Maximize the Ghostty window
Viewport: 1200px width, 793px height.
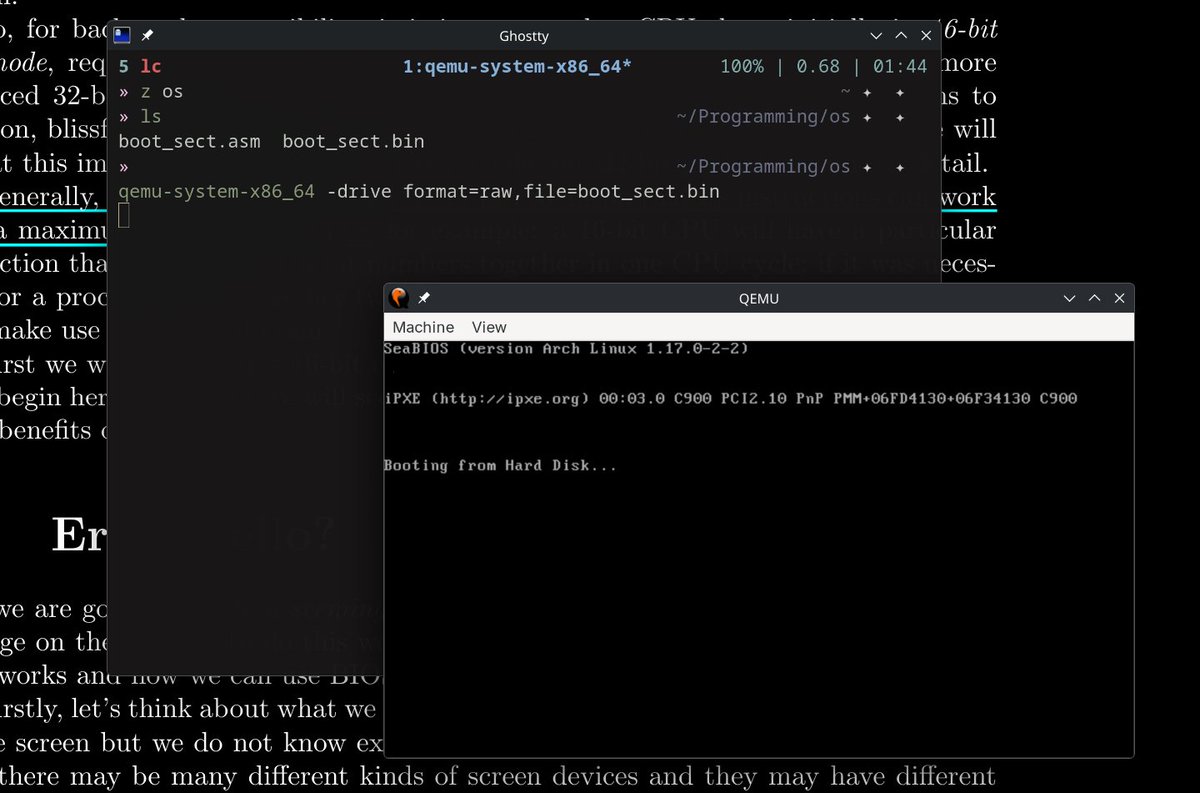tap(901, 35)
